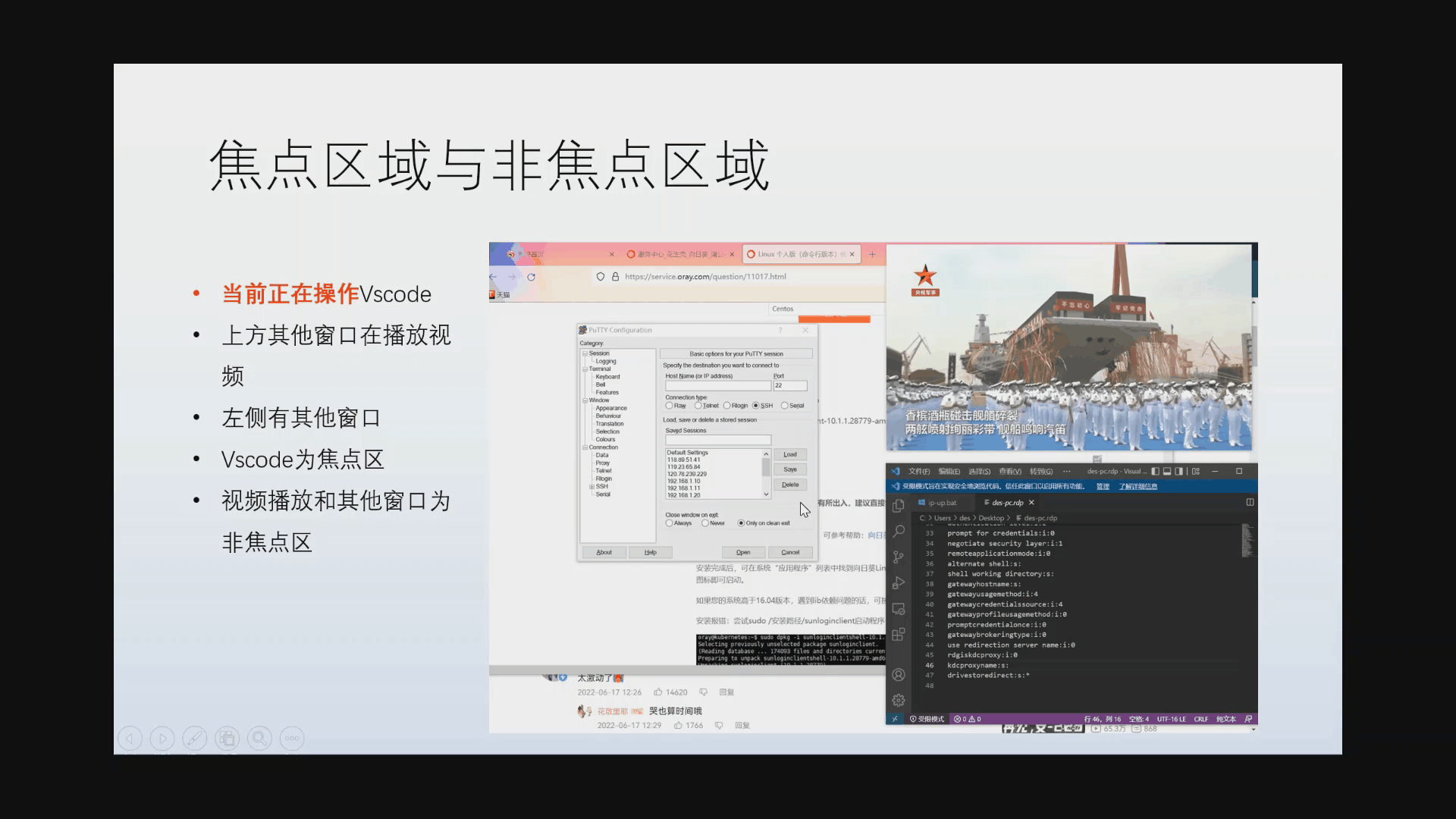Expand the SSH tree node in PuTTY
The height and width of the screenshot is (819, 1456).
point(591,487)
